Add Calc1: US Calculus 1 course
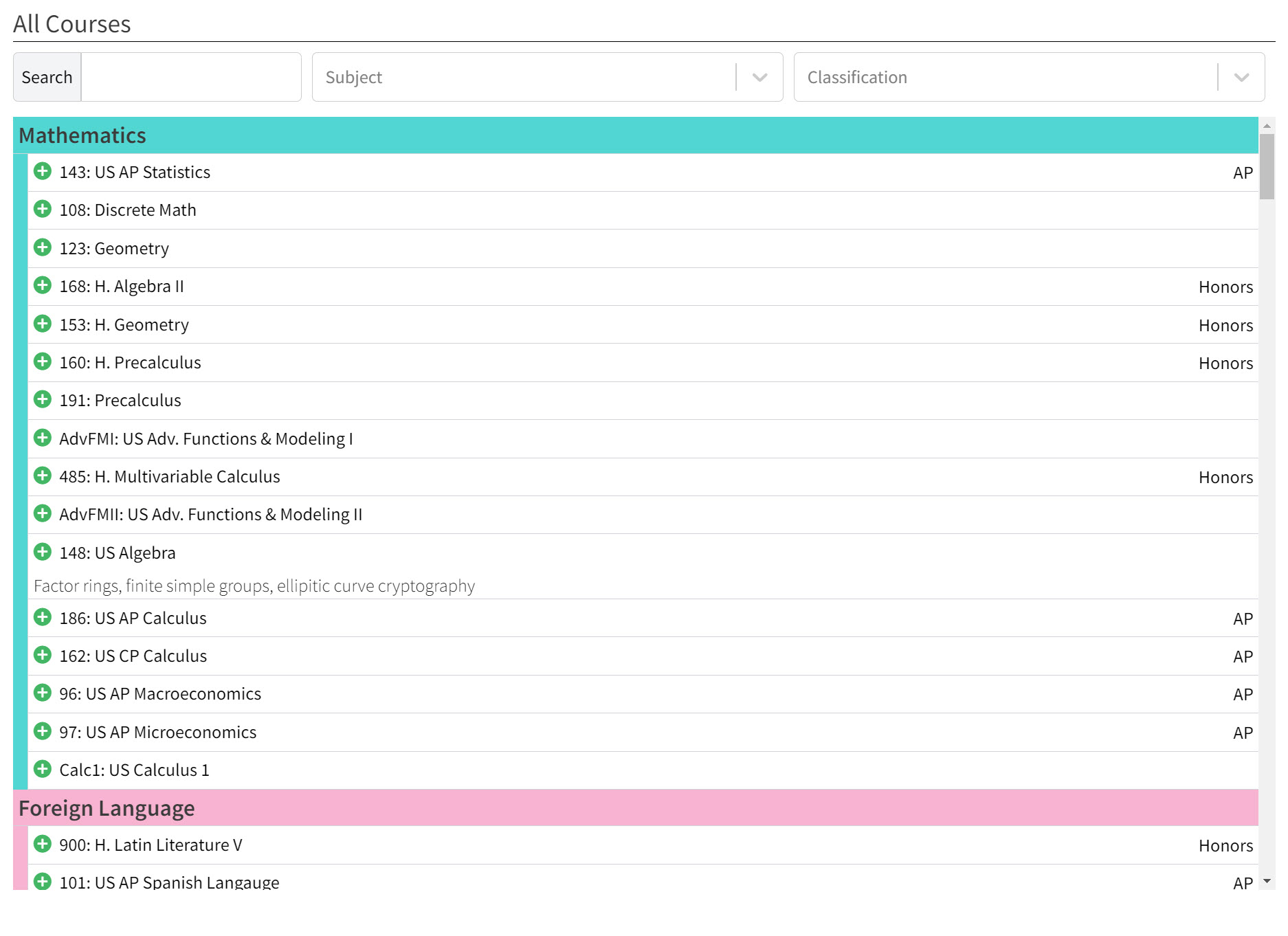The width and height of the screenshot is (1288, 936). [43, 769]
